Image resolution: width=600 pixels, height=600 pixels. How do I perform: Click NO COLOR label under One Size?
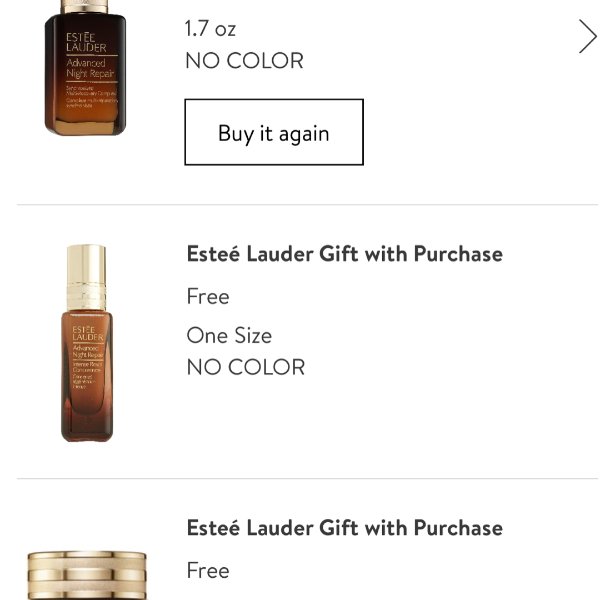246,367
